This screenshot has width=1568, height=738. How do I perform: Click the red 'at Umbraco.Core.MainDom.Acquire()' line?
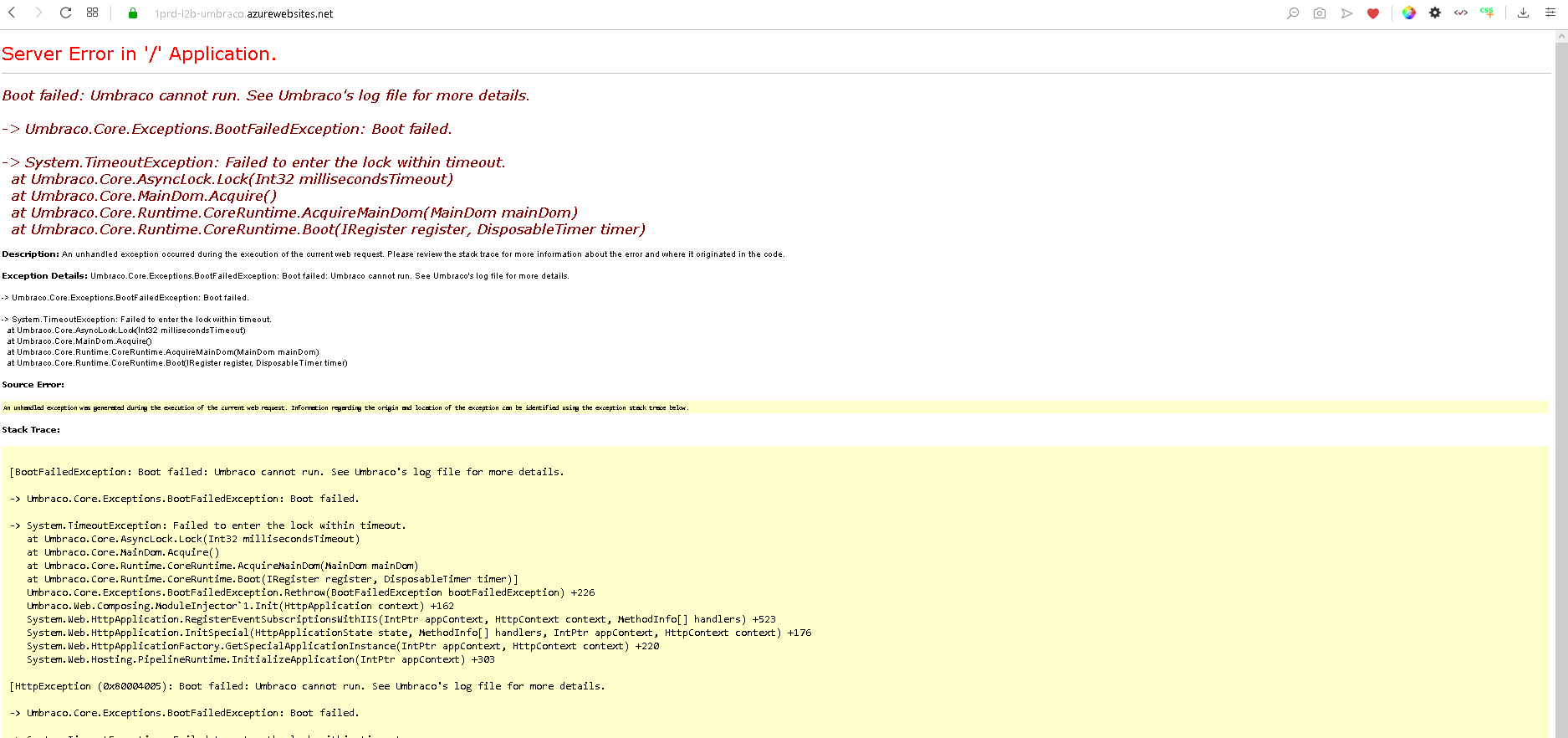(144, 196)
